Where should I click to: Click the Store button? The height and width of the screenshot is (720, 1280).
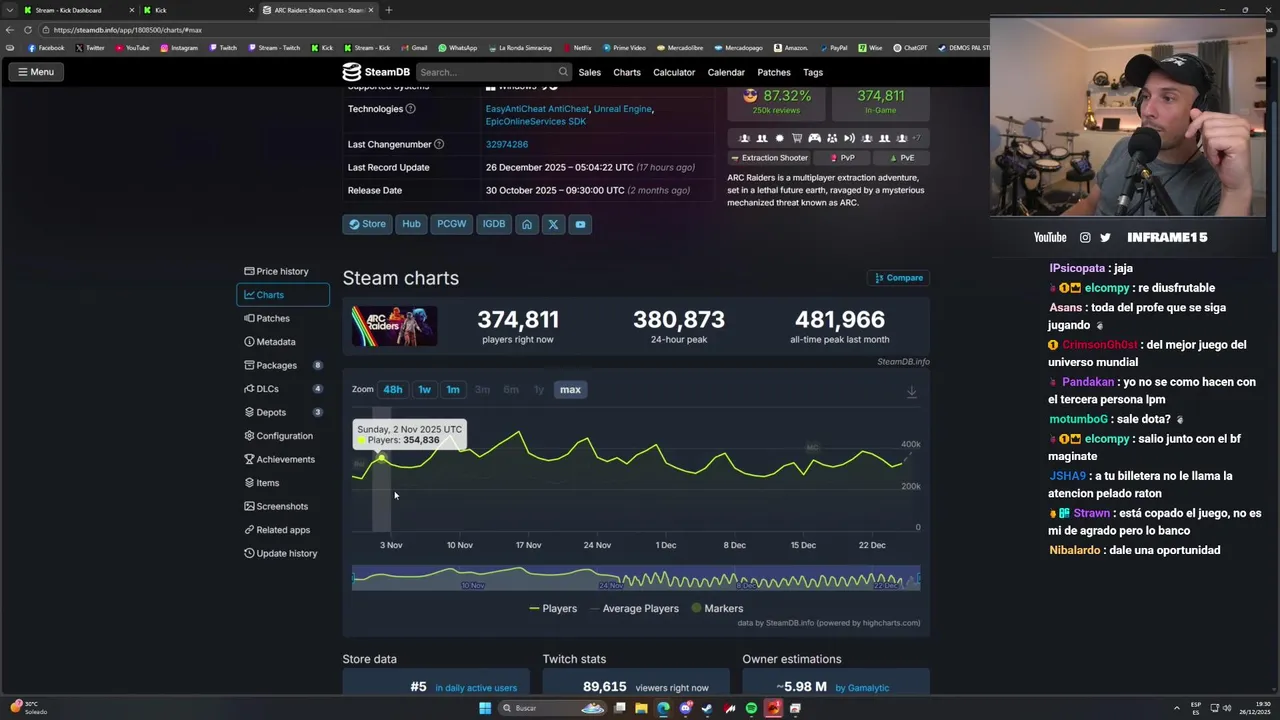tap(367, 224)
